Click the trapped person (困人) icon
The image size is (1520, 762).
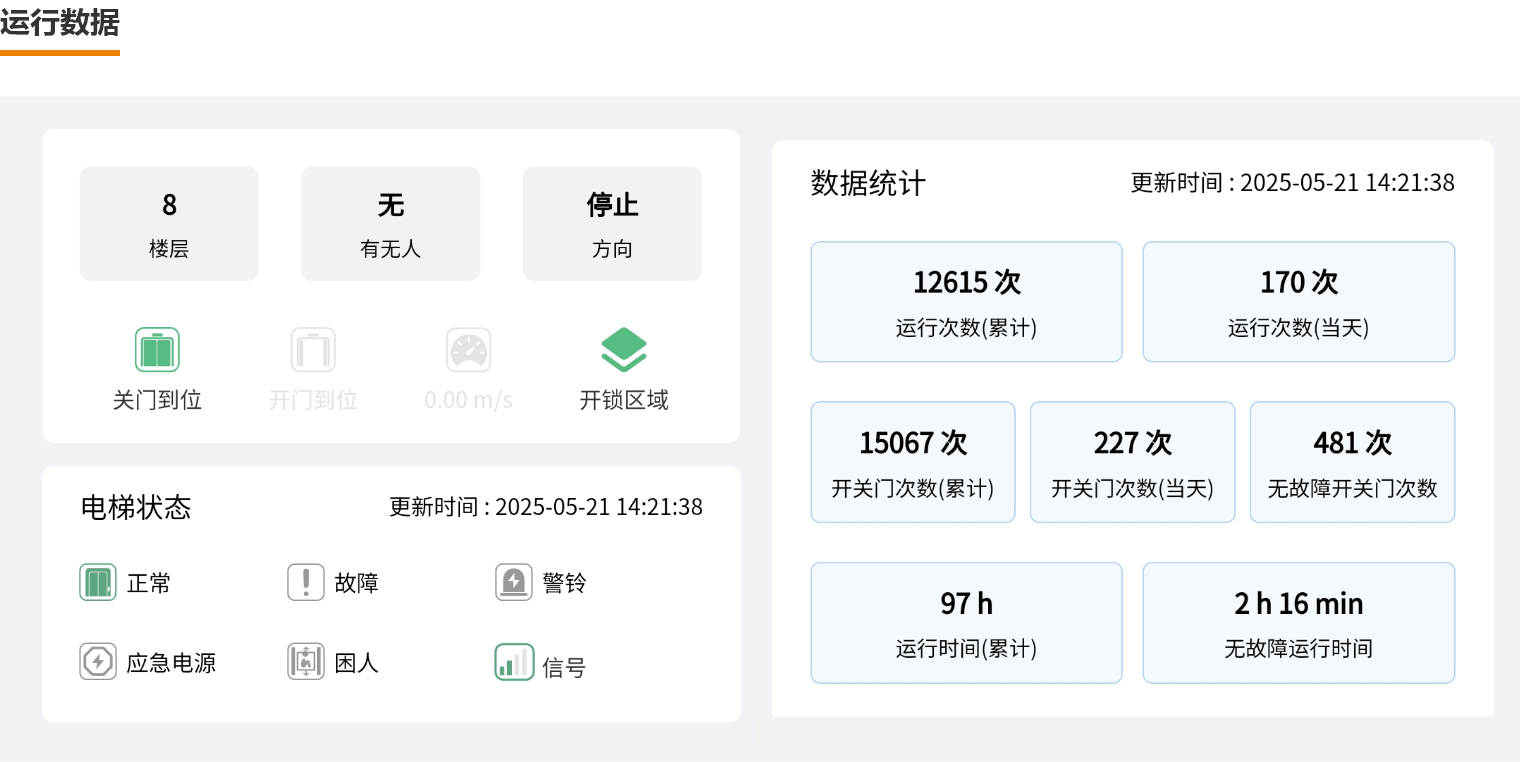click(306, 662)
